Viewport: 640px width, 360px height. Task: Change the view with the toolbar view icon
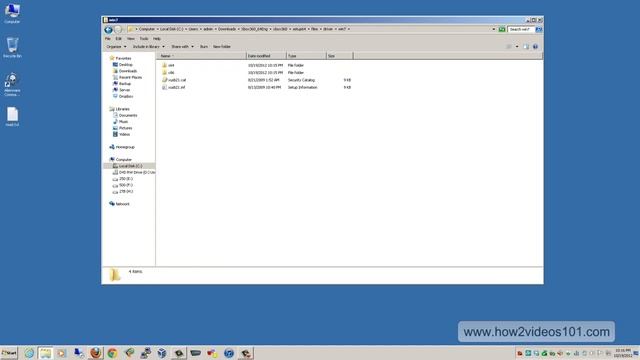[x=509, y=47]
